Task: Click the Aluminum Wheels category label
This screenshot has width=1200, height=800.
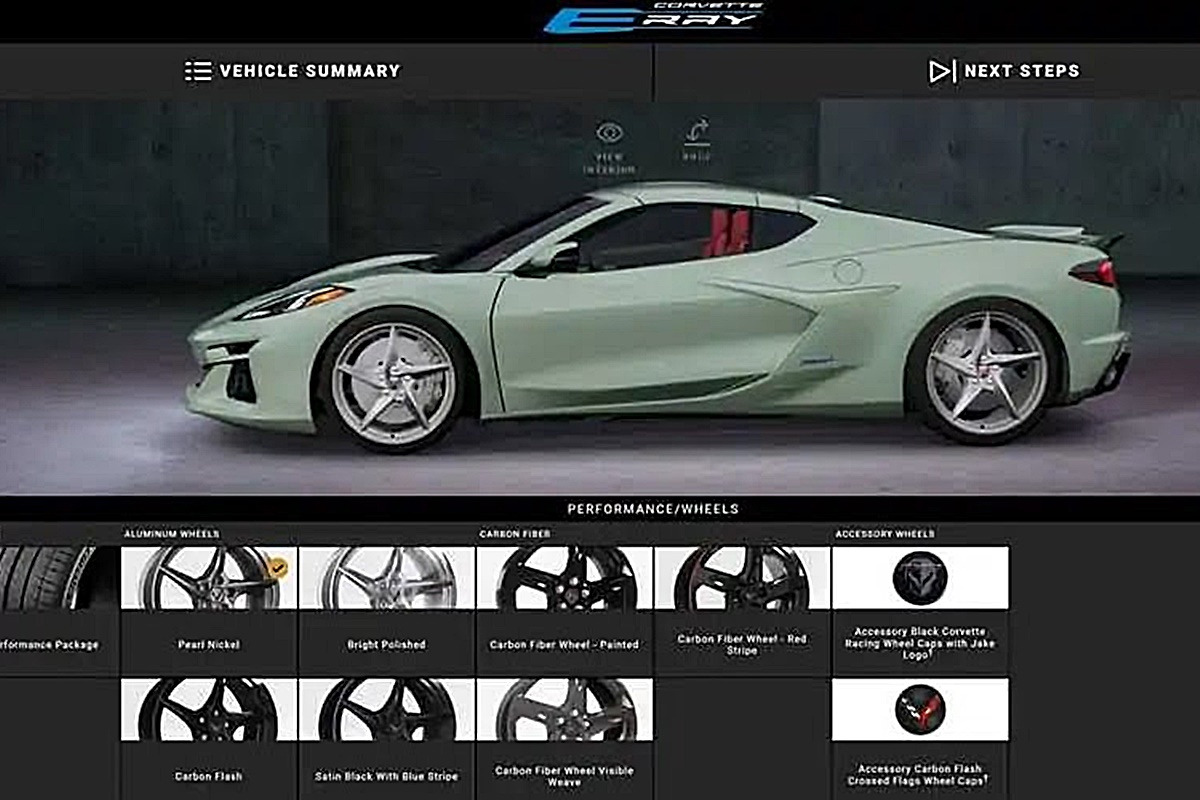Action: pos(172,534)
